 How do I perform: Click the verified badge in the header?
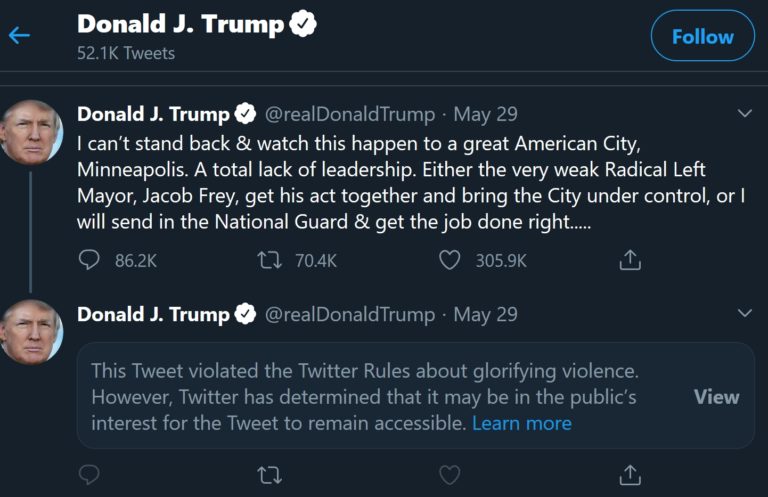tap(303, 25)
